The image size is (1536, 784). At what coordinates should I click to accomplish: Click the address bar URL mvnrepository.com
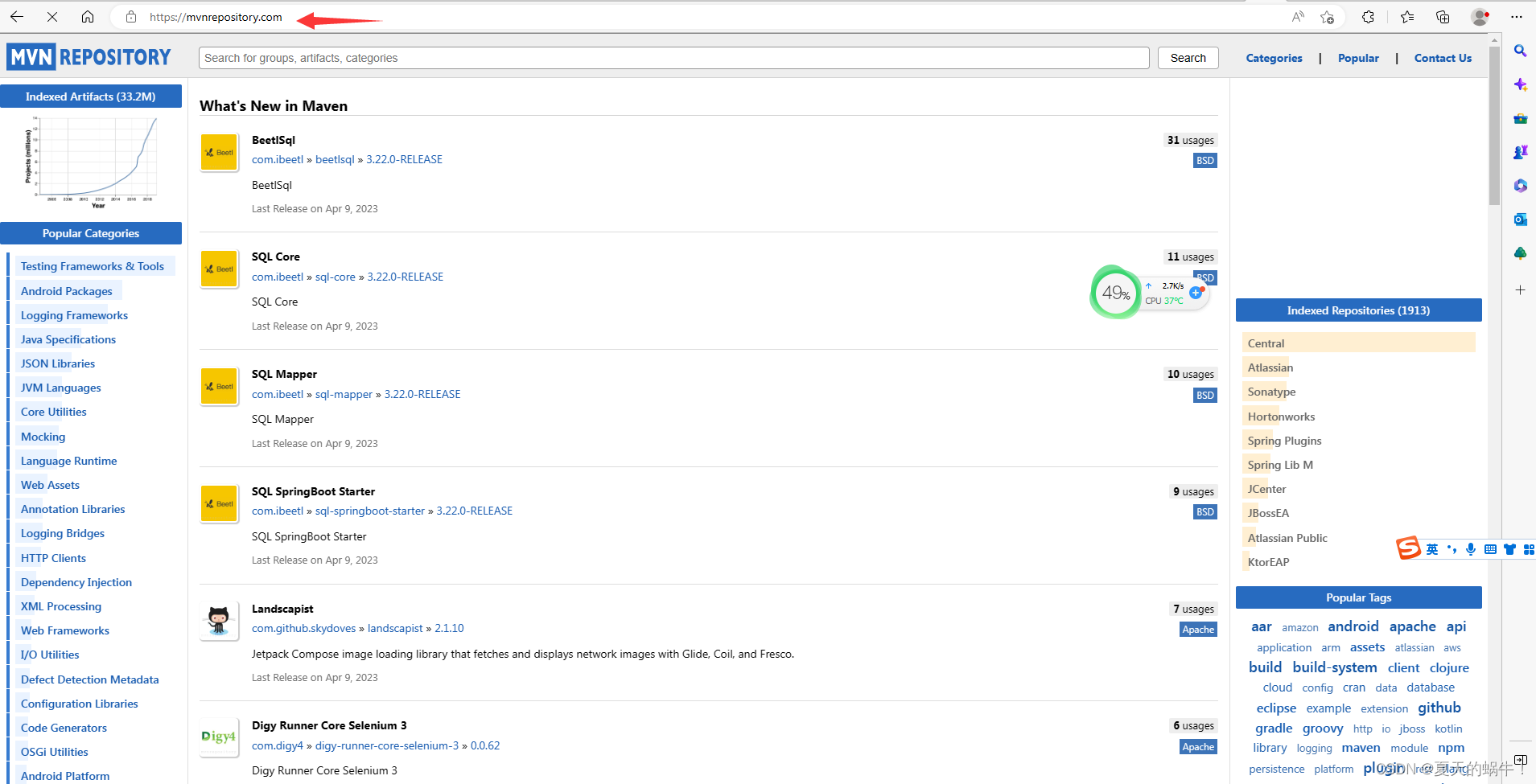(216, 17)
